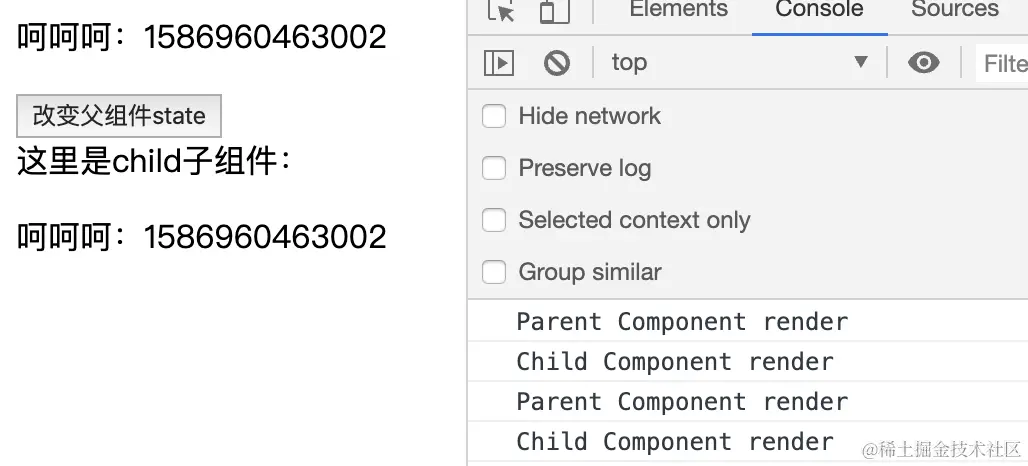Image resolution: width=1028 pixels, height=466 pixels.
Task: Open live expression eye icon
Action: pos(923,63)
